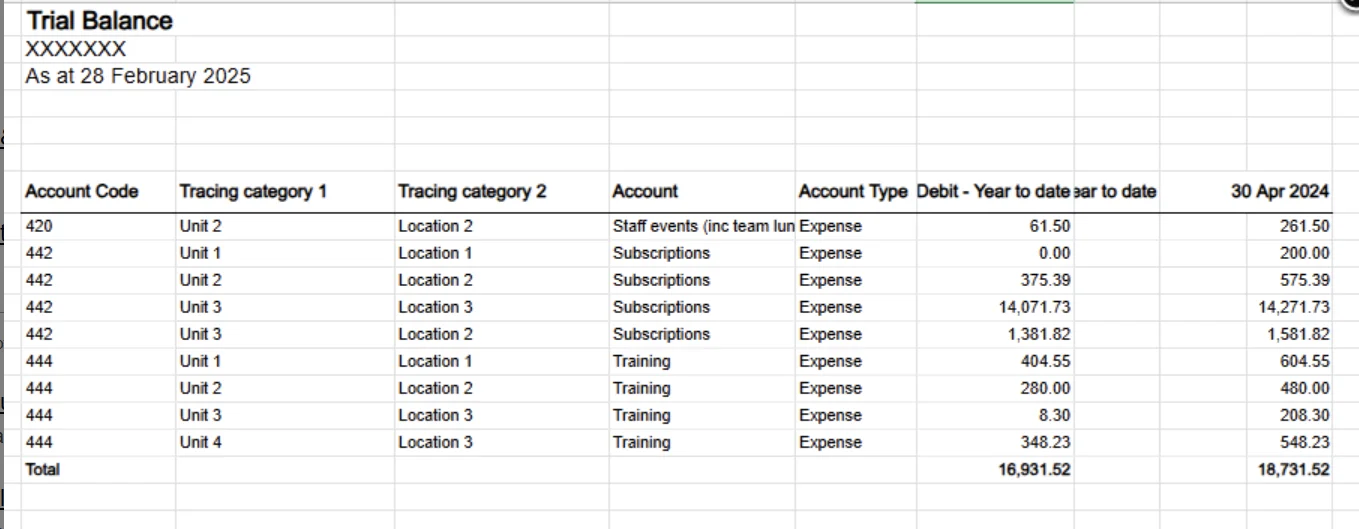Select the Staff events account cell
The width and height of the screenshot is (1359, 529).
pyautogui.click(x=703, y=227)
